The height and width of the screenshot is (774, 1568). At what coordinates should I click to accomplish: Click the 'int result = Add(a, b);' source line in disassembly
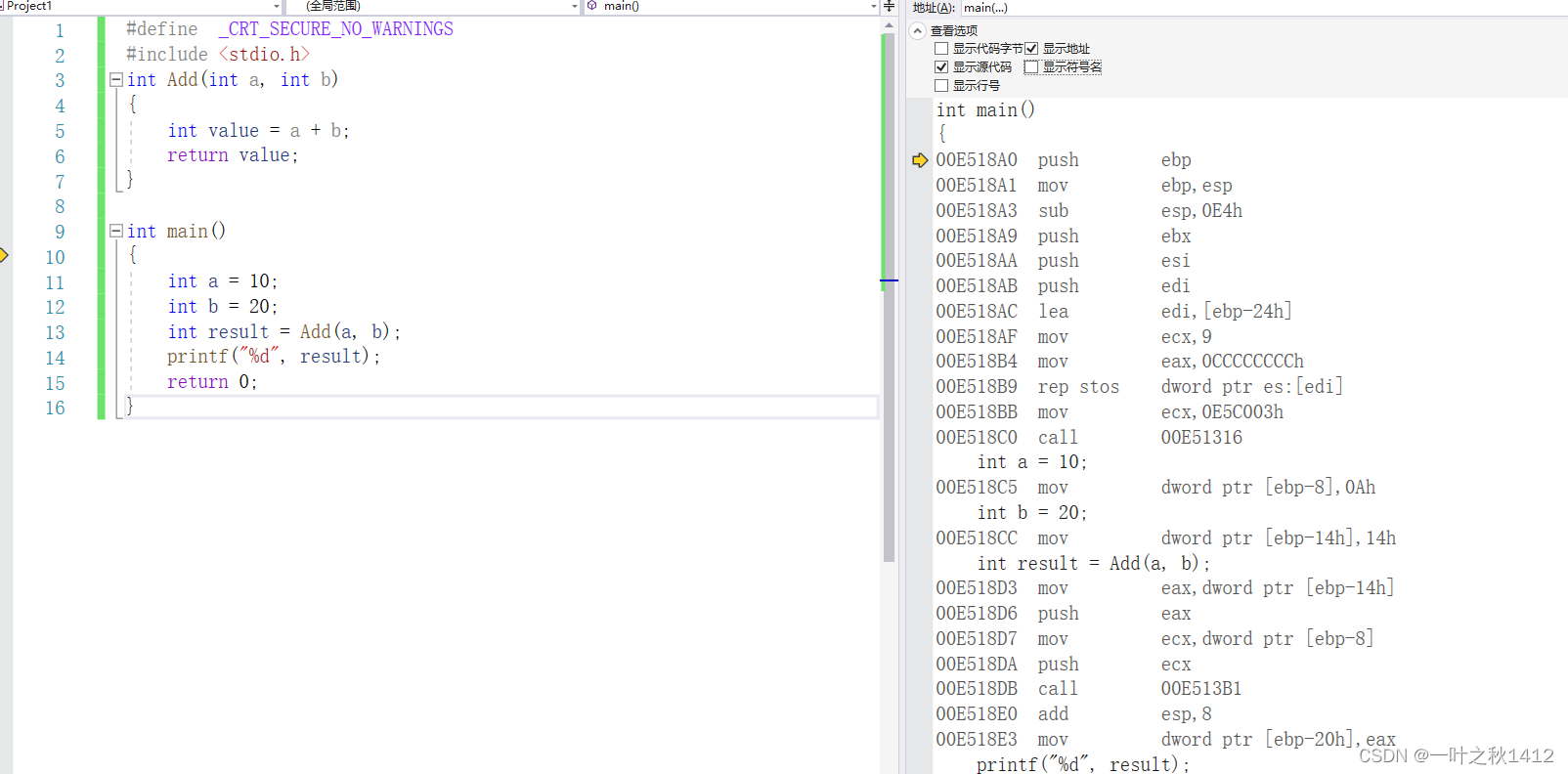(1094, 564)
